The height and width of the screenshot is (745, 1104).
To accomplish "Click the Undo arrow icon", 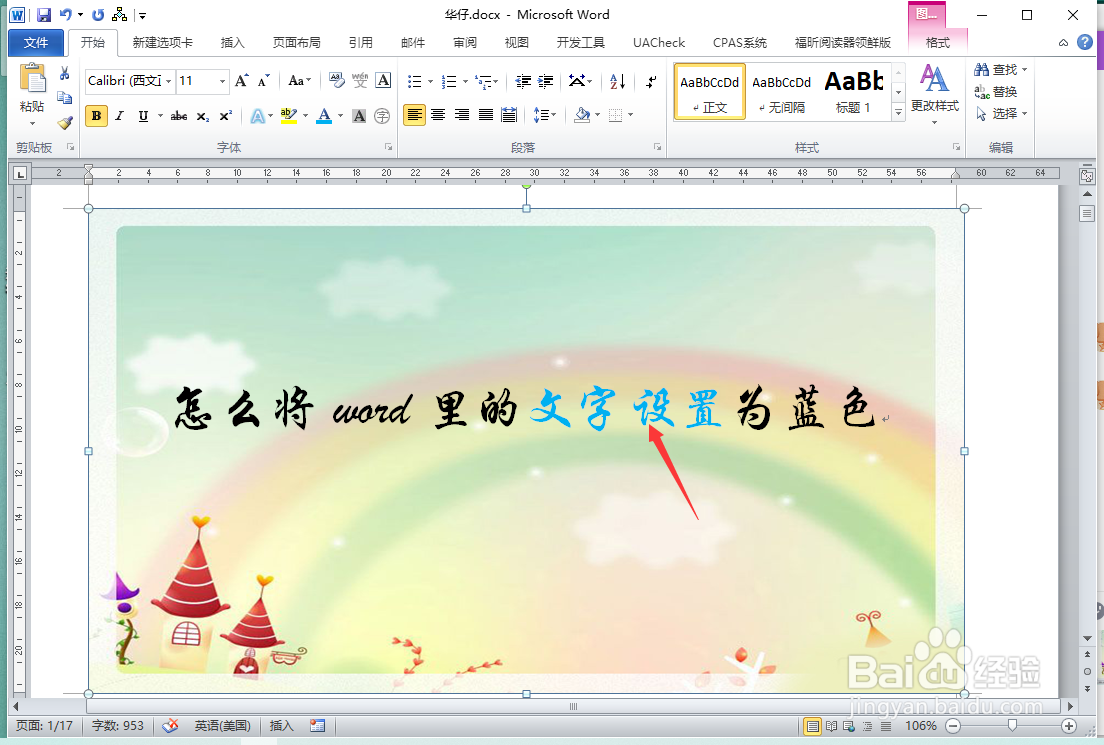I will [65, 14].
